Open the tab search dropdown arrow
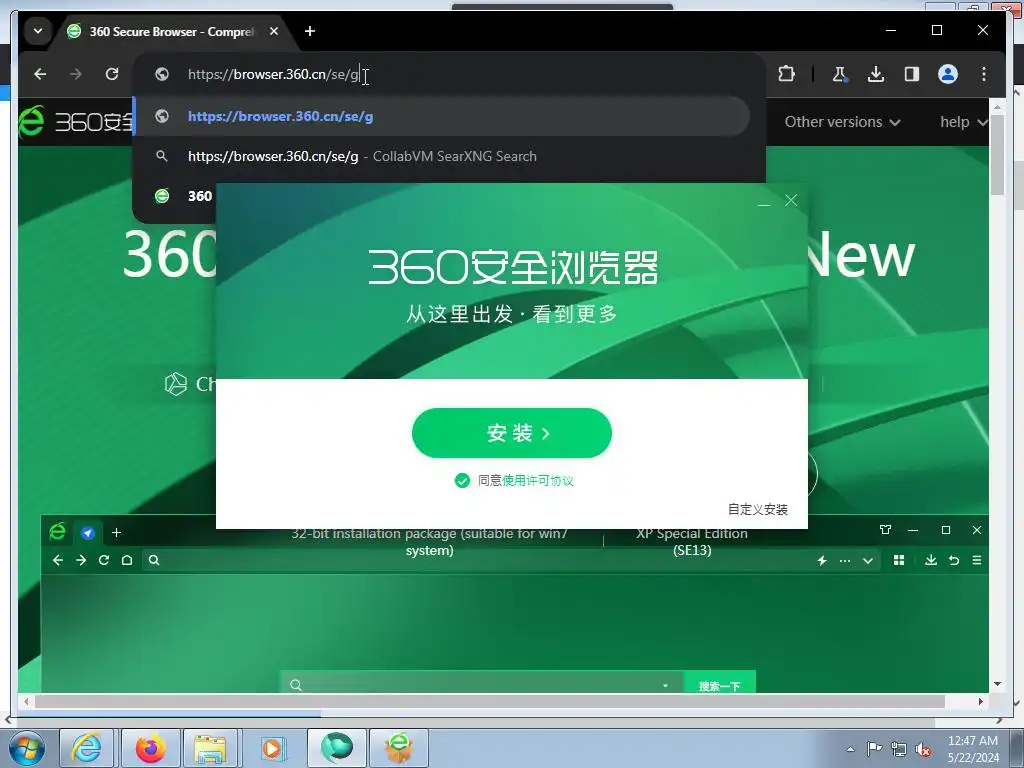Viewport: 1024px width, 768px height. click(38, 31)
